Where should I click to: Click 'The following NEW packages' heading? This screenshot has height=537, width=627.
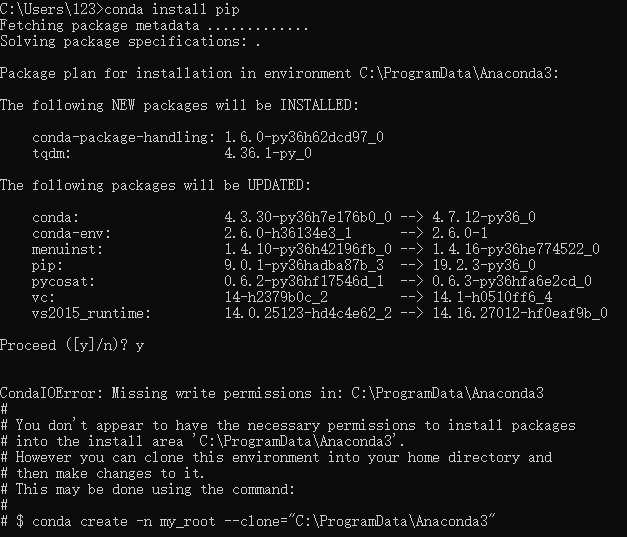(x=180, y=106)
